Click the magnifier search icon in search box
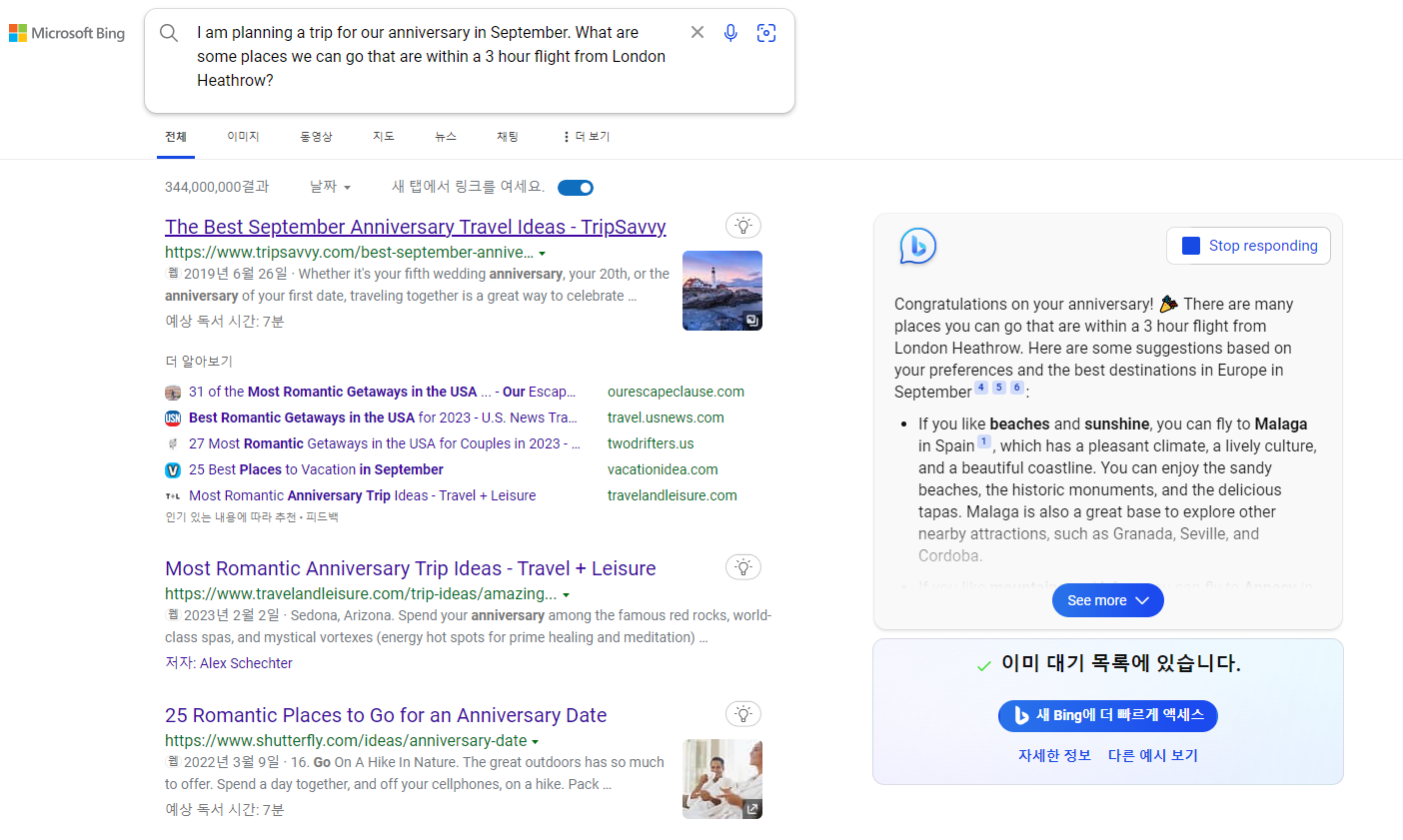 coord(169,33)
